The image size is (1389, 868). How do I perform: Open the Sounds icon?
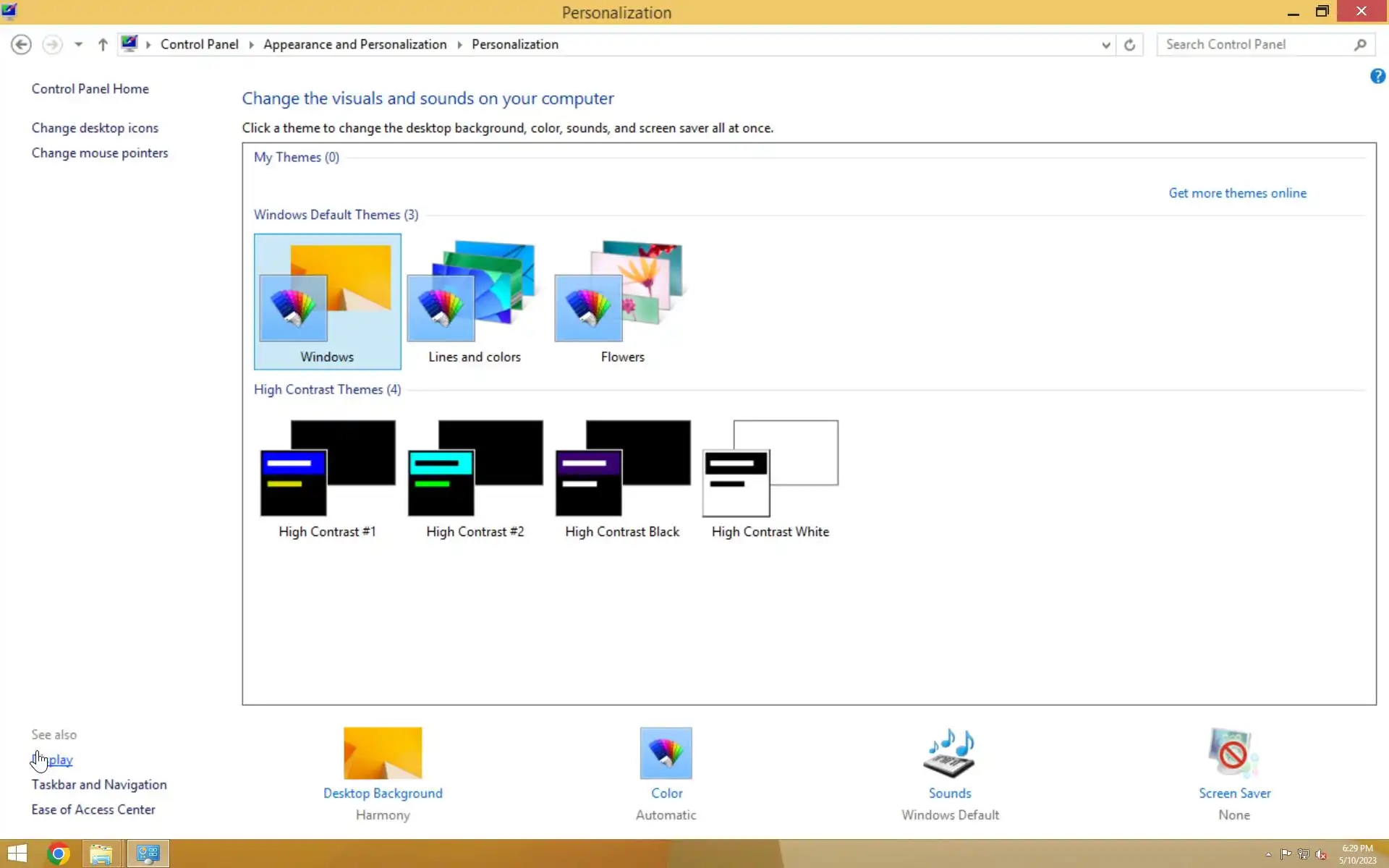coord(949,753)
